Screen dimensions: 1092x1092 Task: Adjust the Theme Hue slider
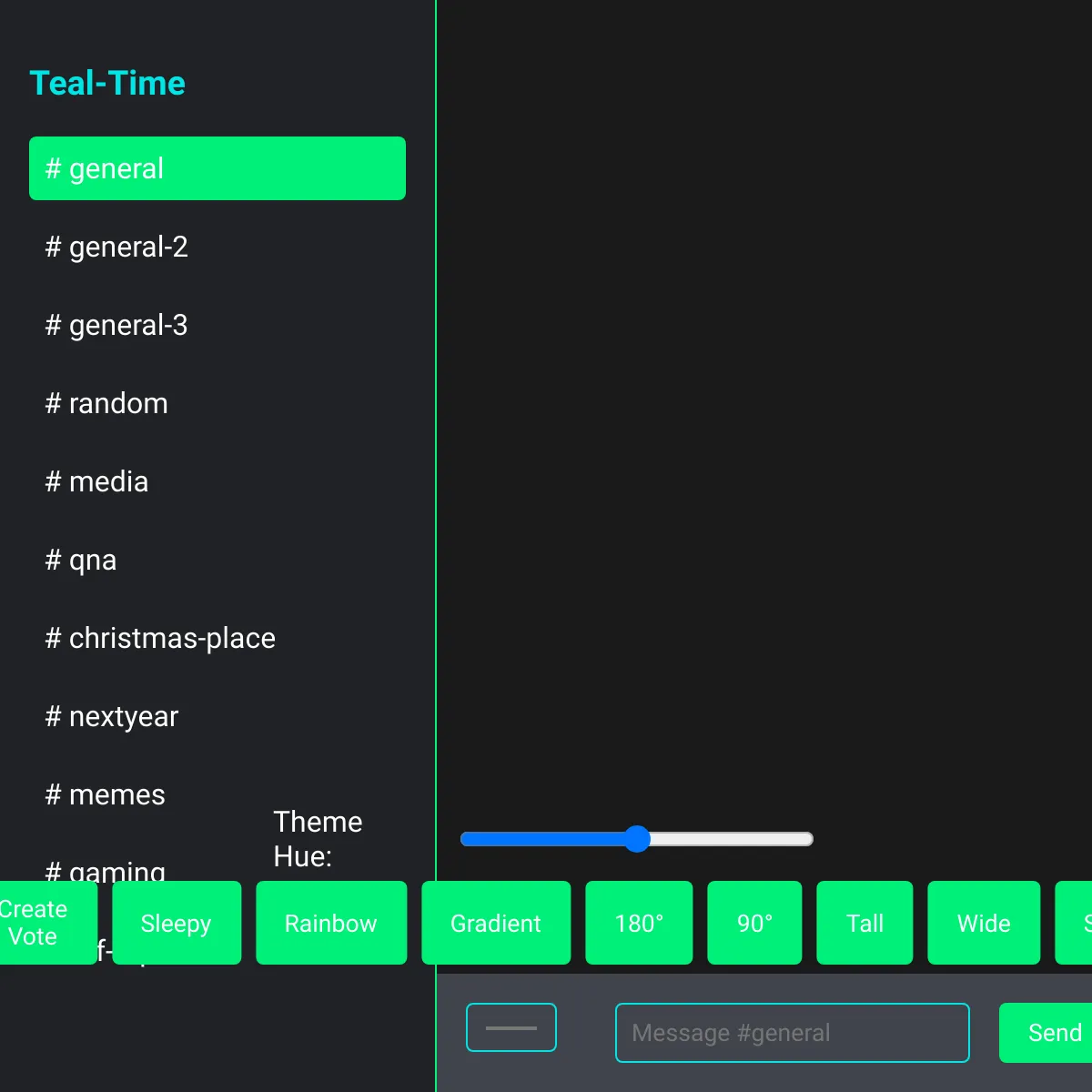point(637,838)
